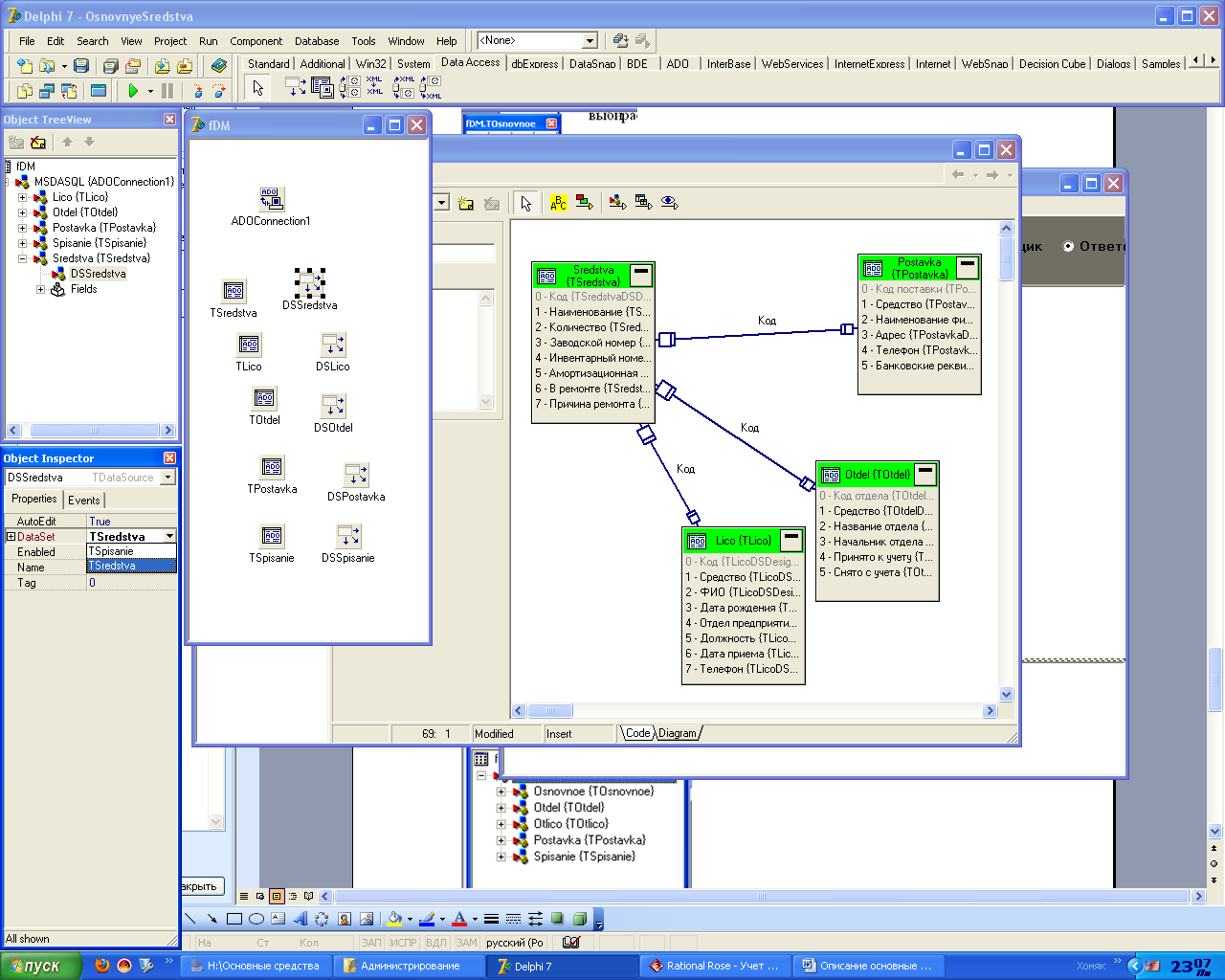
Task: Click the comment block (ABC) diagram tool
Action: 559,203
